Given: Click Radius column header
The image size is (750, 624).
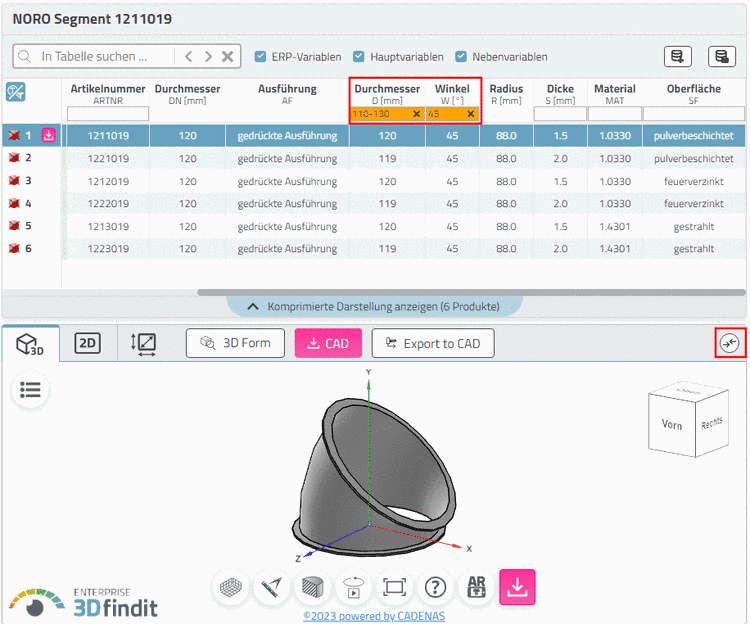Looking at the screenshot, I should [506, 94].
